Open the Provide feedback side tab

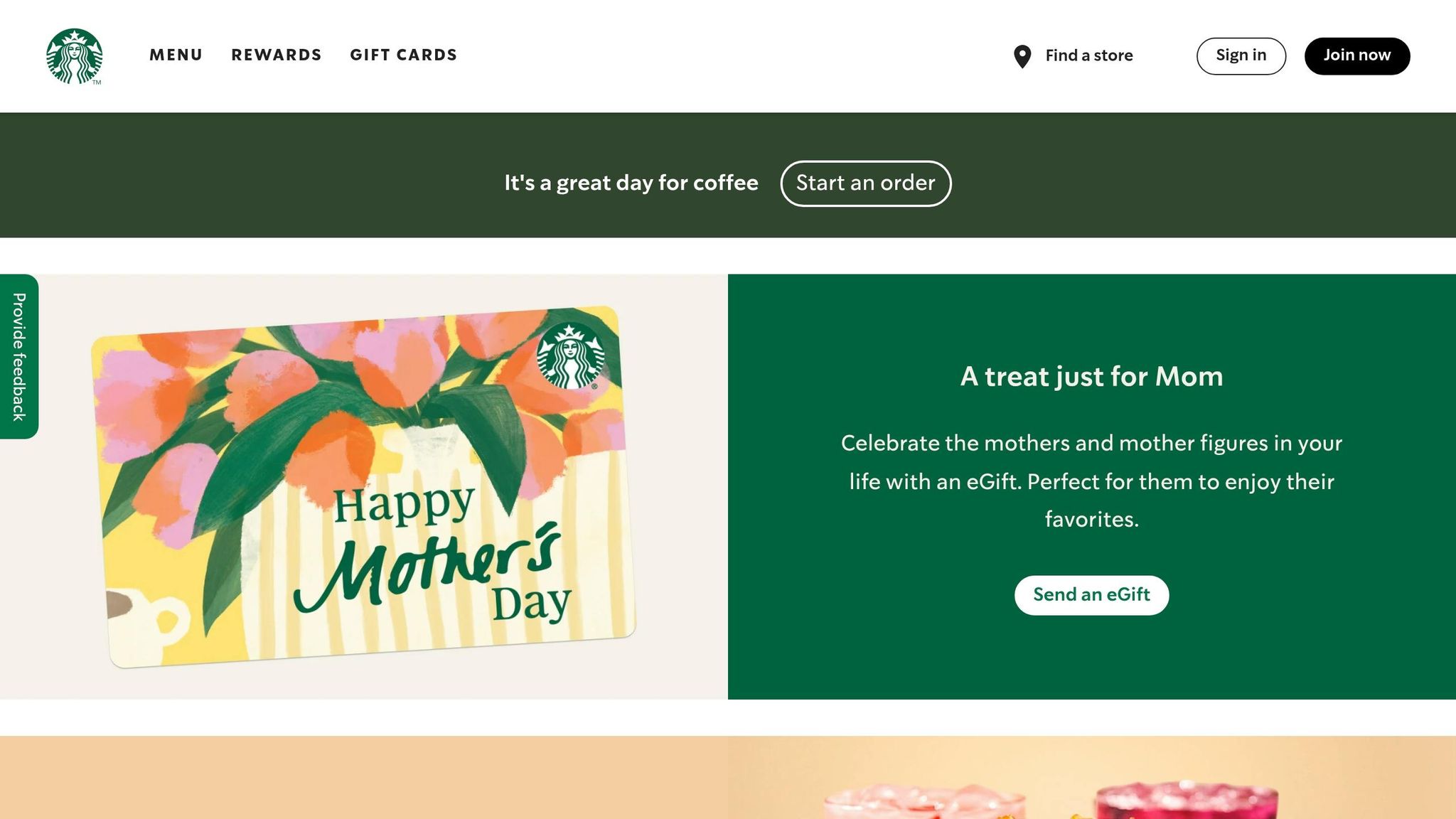click(19, 356)
